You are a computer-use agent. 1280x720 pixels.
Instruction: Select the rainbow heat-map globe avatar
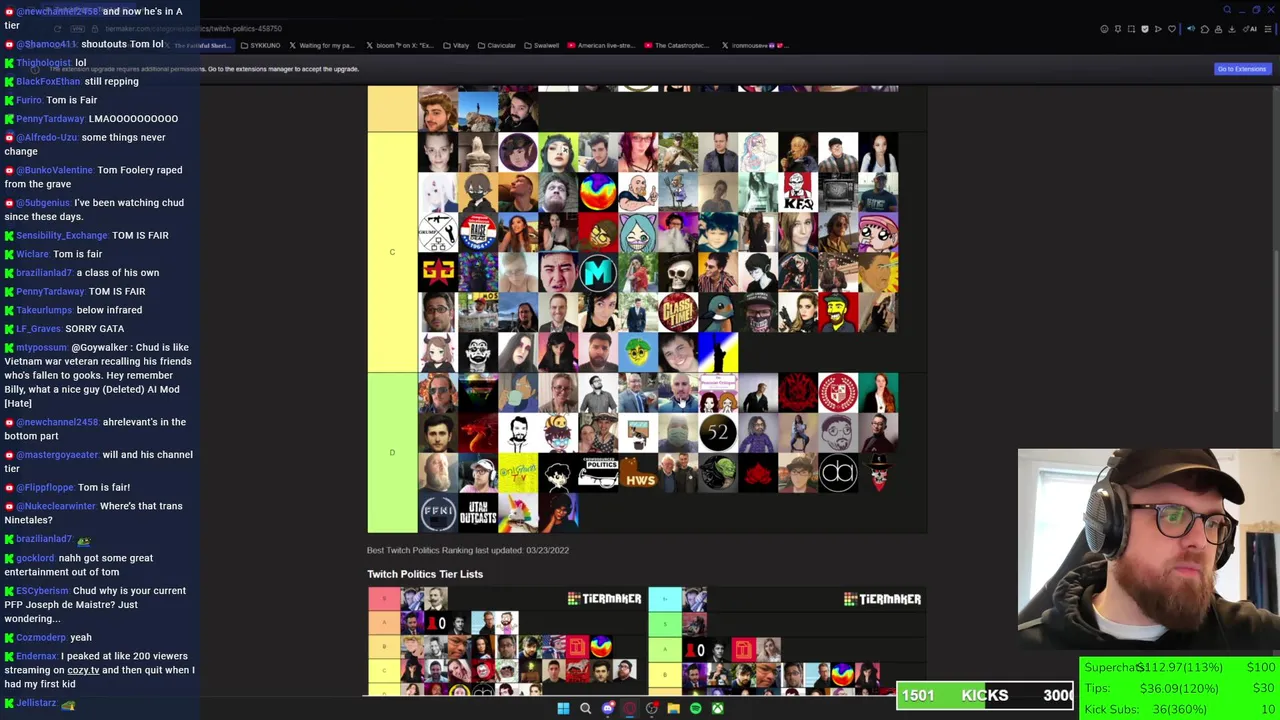[598, 192]
